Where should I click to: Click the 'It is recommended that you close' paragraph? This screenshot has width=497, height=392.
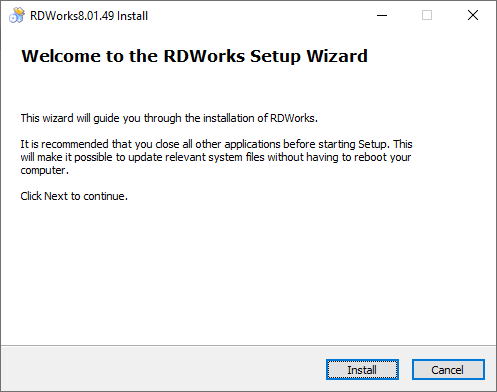(216, 157)
